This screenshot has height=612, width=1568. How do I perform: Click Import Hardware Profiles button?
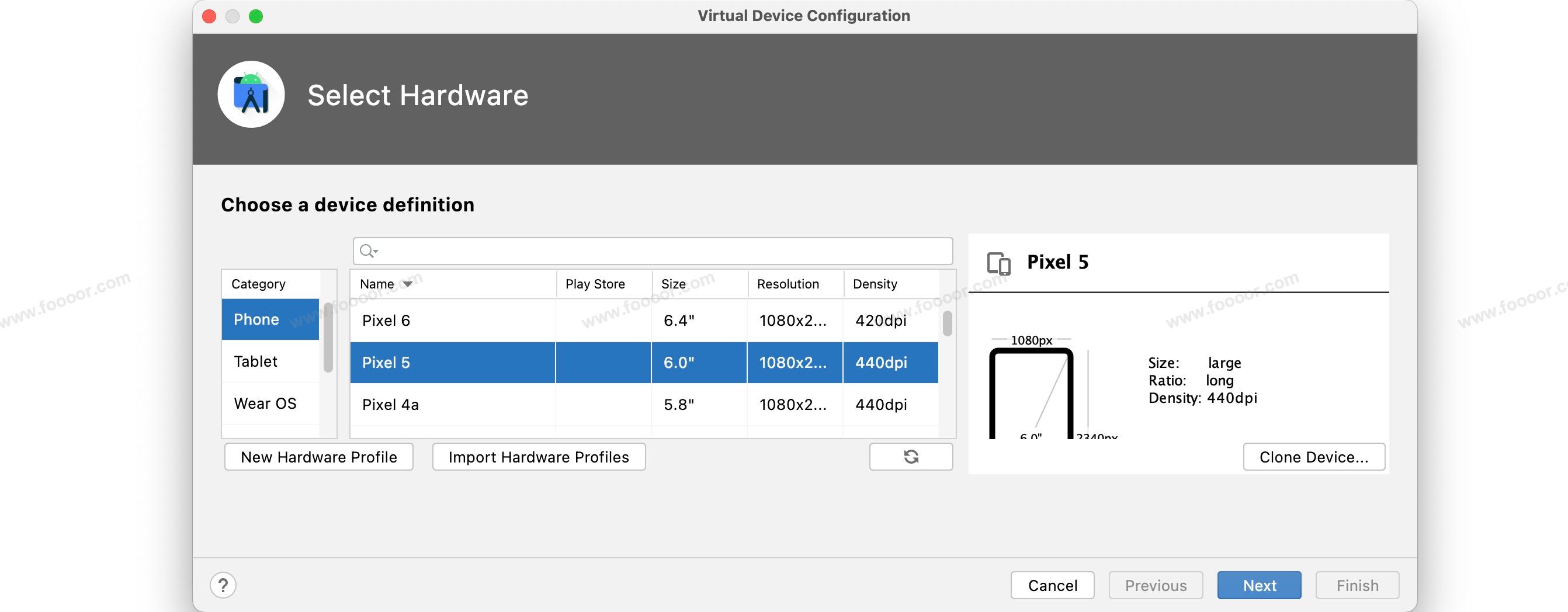tap(538, 457)
